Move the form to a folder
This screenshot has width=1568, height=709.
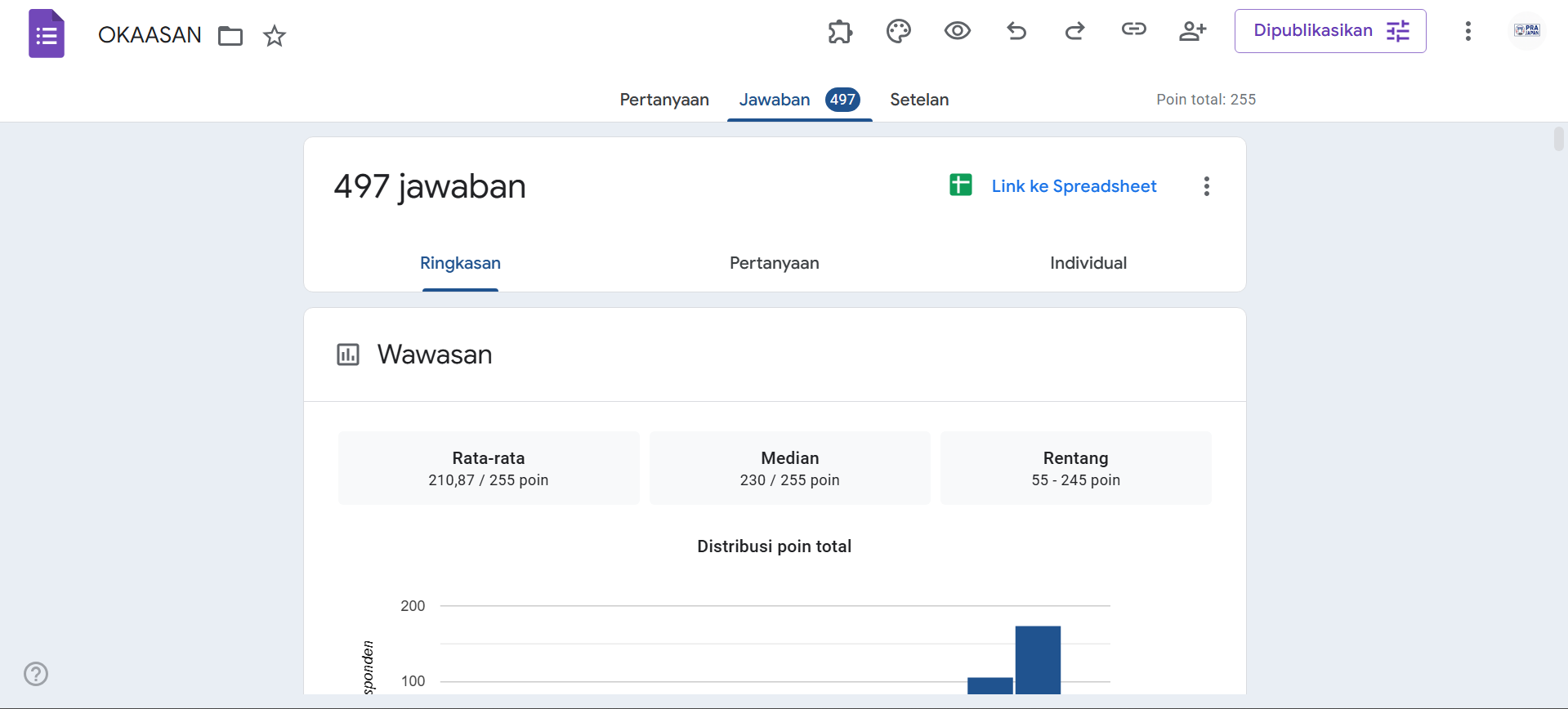tap(230, 36)
